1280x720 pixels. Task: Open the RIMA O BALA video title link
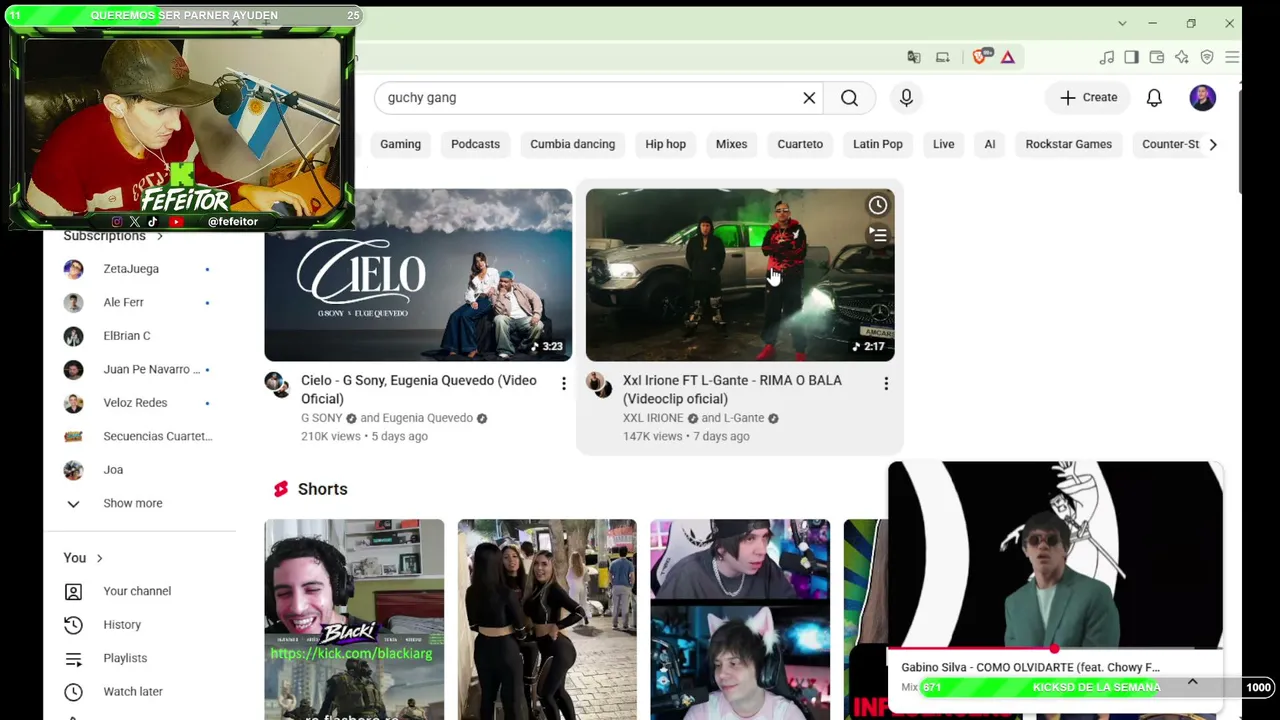coord(732,389)
